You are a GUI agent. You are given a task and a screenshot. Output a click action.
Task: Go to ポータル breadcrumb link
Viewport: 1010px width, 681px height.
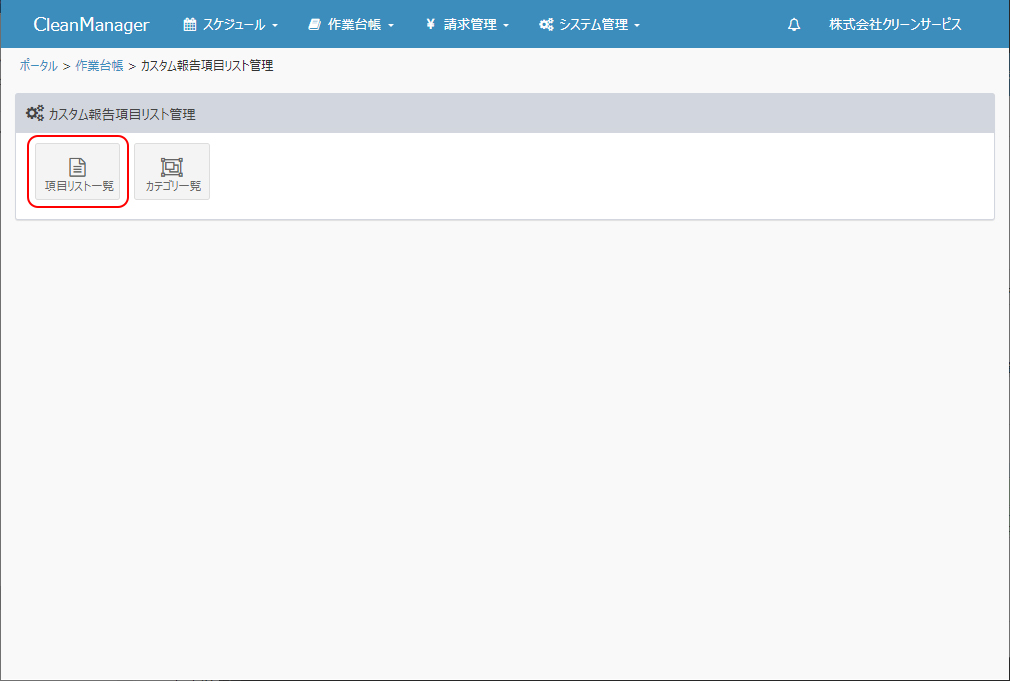point(39,66)
